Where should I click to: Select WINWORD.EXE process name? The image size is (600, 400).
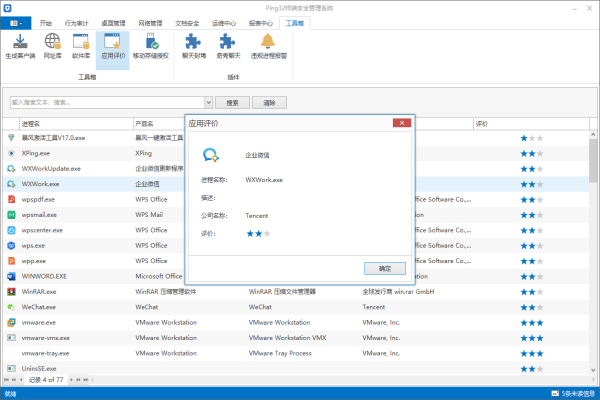click(44, 276)
